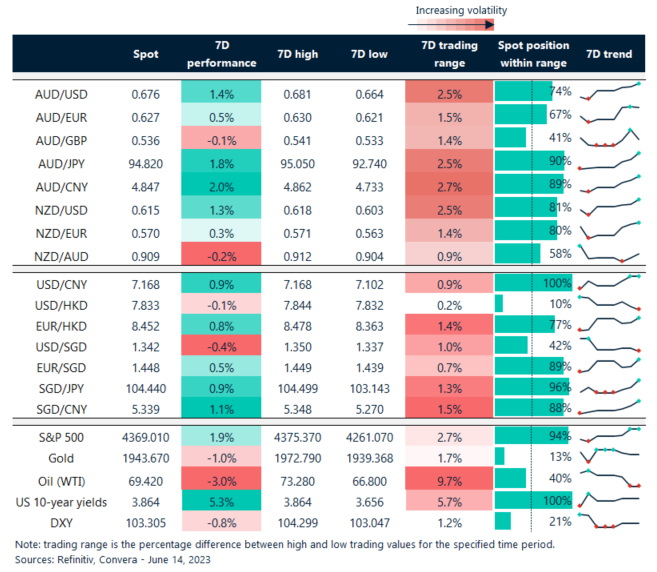The image size is (657, 572).
Task: Click the DXY 7D high value 104.299
Action: coord(298,522)
